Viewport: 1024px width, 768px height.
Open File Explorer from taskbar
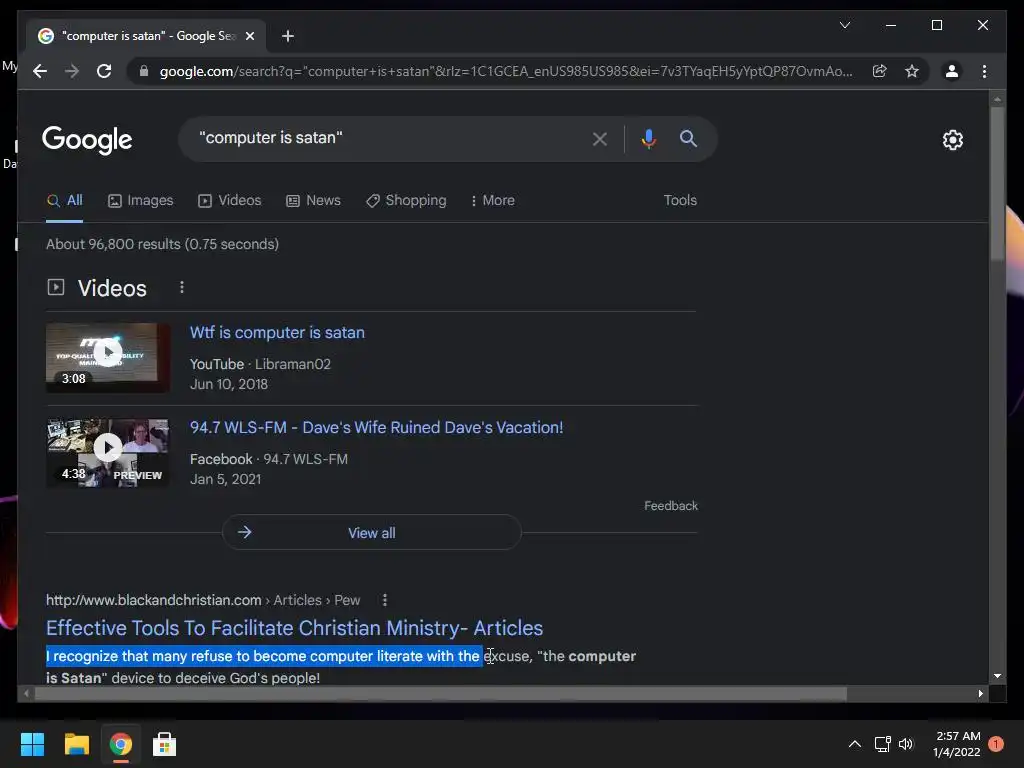(76, 744)
